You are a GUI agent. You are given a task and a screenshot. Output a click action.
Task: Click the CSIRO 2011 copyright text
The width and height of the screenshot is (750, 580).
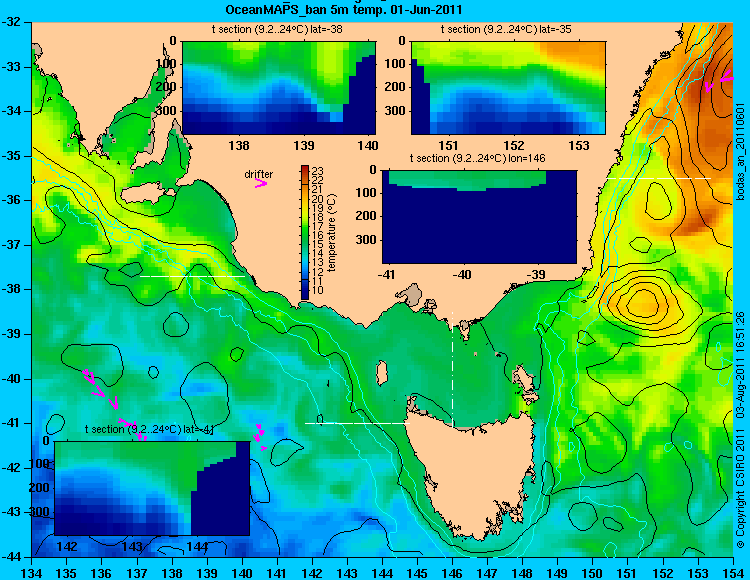tap(741, 487)
